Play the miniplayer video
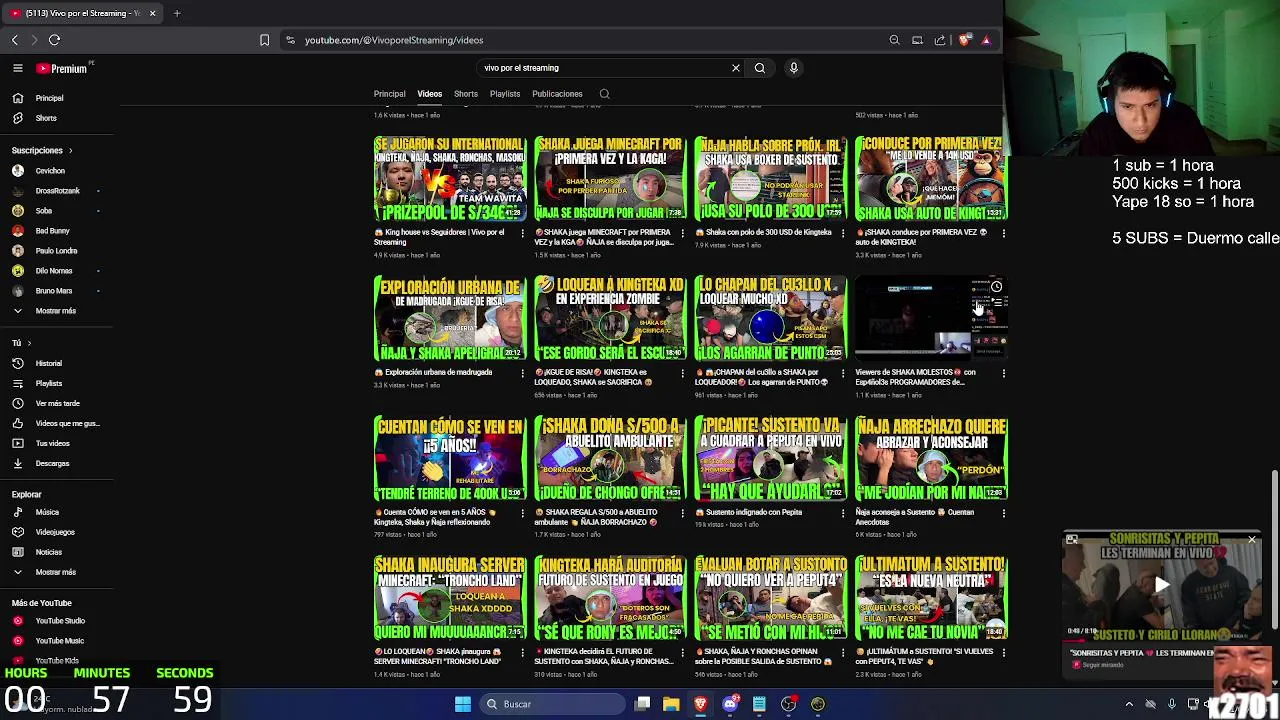Viewport: 1280px width, 720px height. coord(1161,586)
